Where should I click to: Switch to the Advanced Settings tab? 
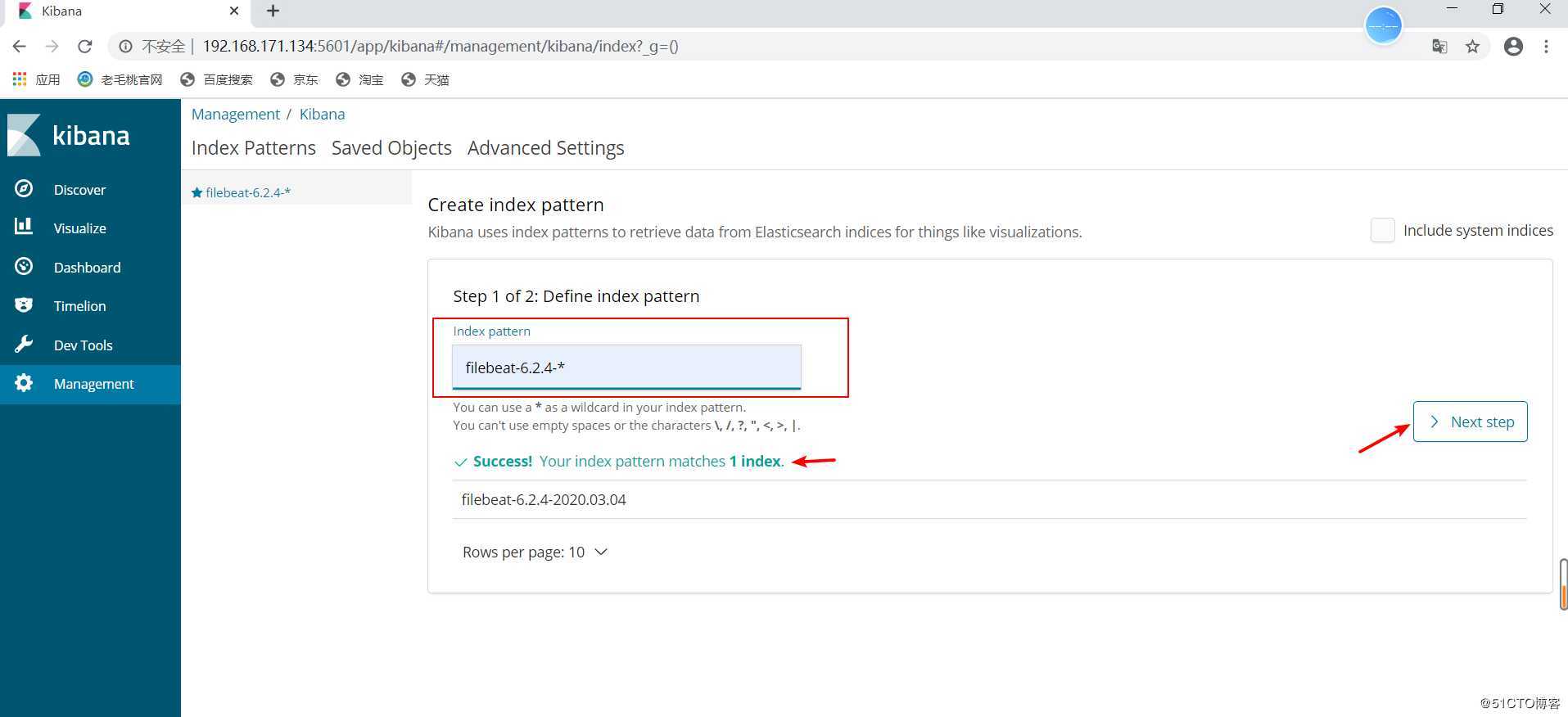coord(546,148)
